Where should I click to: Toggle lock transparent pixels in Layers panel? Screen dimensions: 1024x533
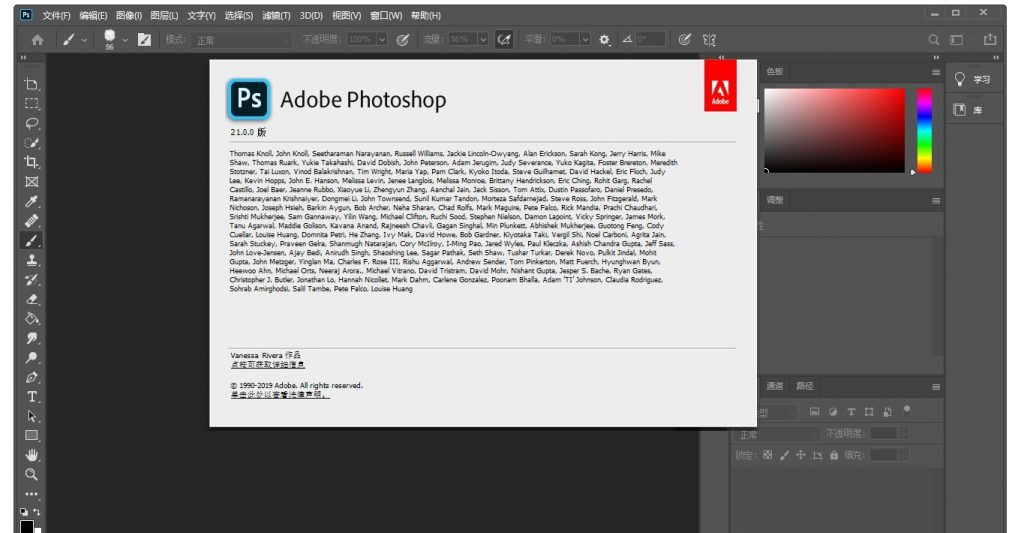(767, 455)
